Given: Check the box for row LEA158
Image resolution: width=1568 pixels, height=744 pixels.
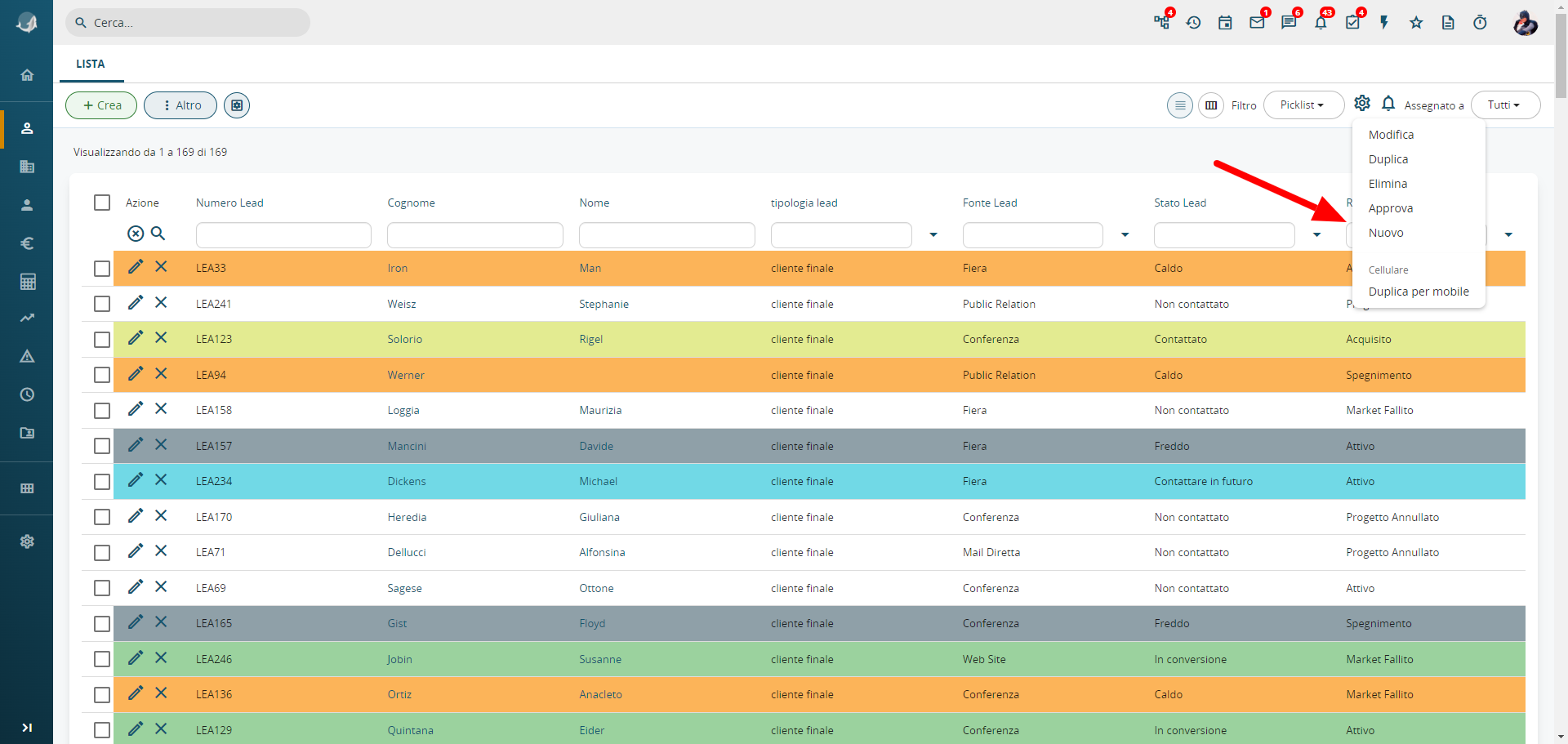Looking at the screenshot, I should tap(102, 411).
